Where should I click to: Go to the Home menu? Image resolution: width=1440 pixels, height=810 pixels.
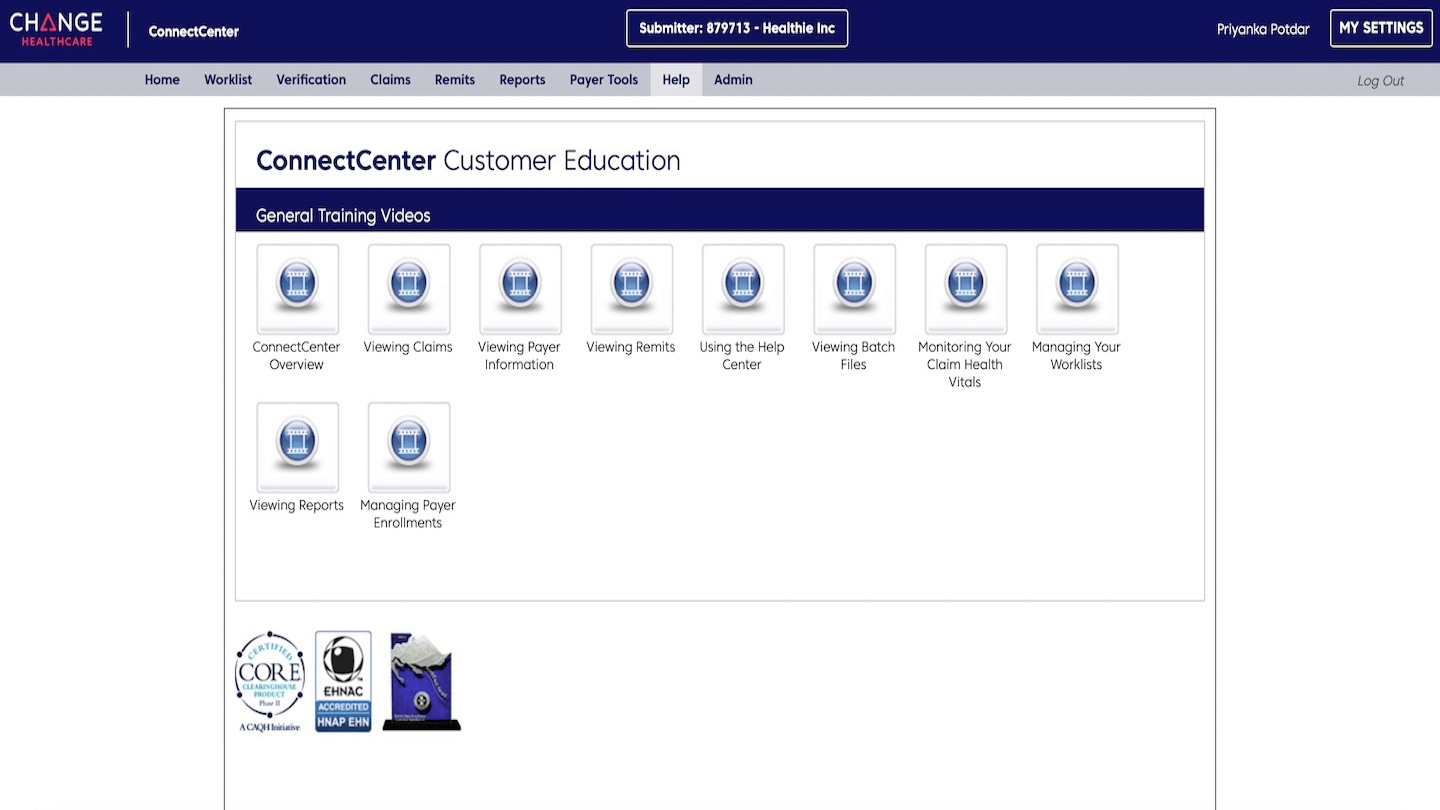coord(162,80)
